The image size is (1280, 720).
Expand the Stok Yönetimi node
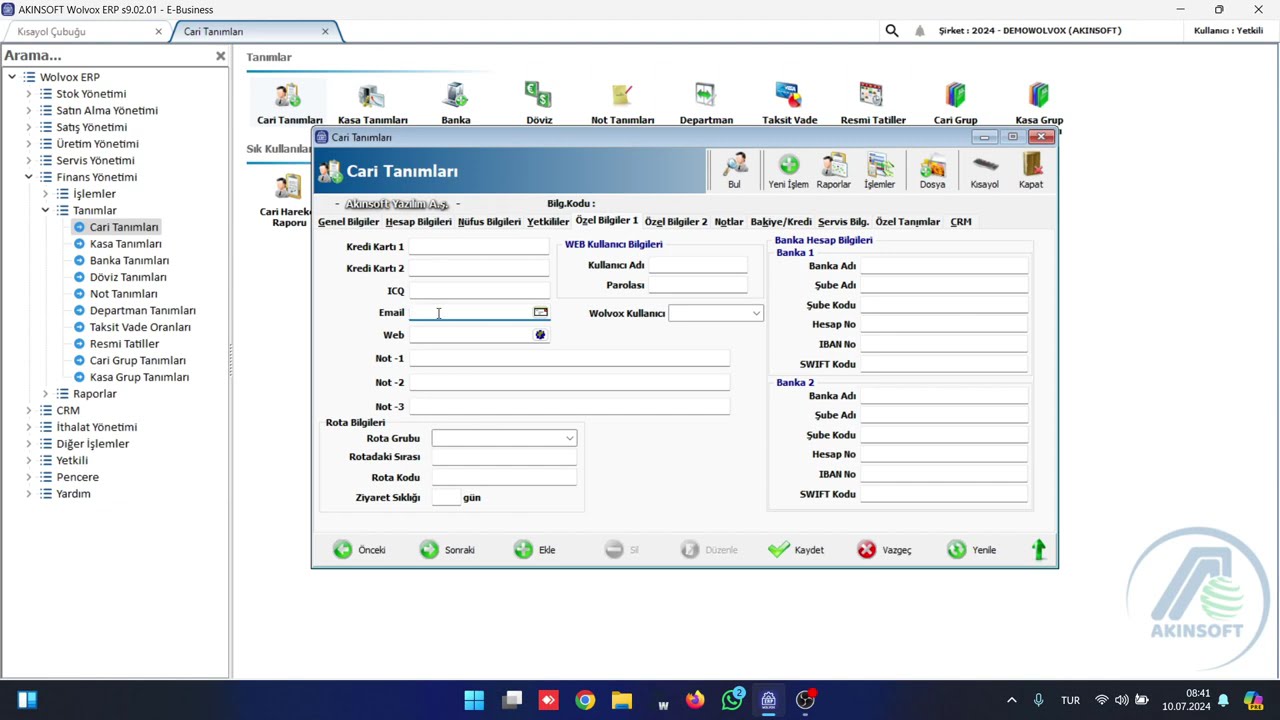[x=28, y=94]
